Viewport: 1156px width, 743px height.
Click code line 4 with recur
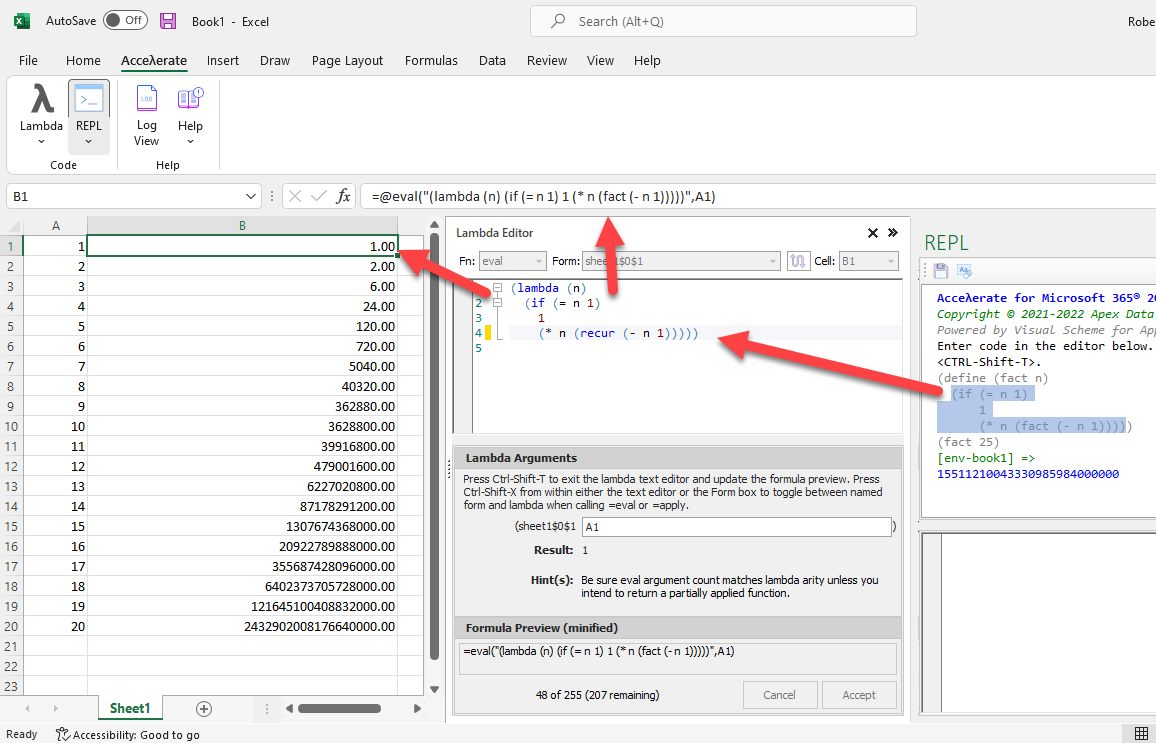(618, 333)
